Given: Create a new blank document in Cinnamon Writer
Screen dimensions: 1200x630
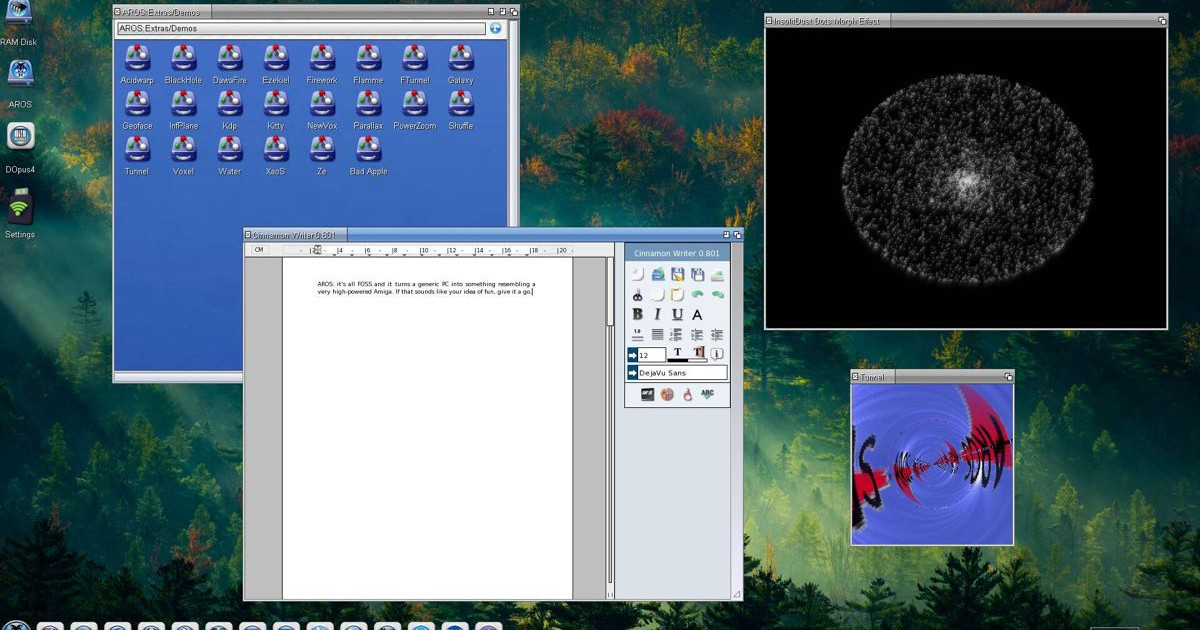Looking at the screenshot, I should (x=637, y=274).
